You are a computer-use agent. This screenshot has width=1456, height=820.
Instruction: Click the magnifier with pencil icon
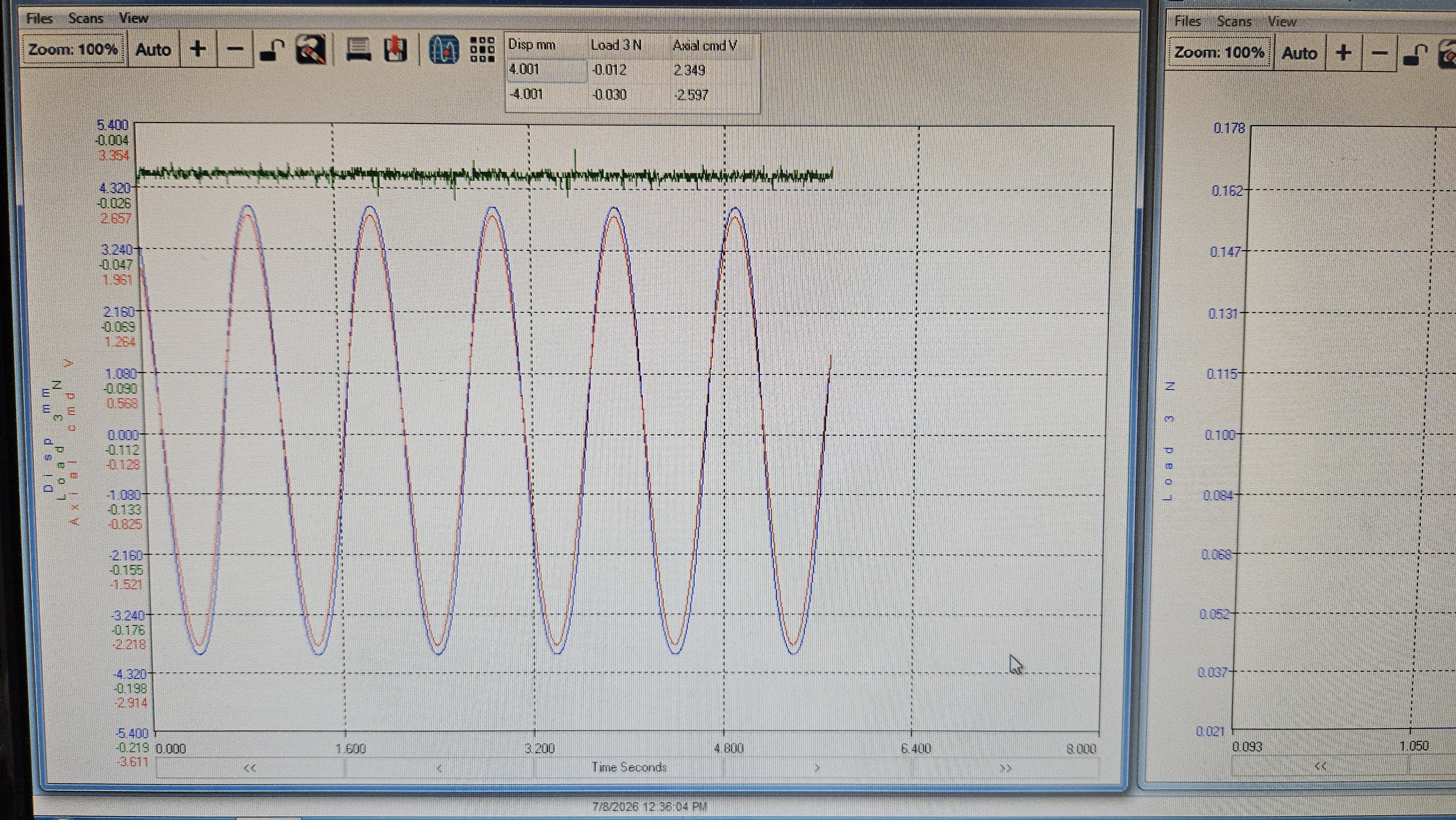click(310, 50)
